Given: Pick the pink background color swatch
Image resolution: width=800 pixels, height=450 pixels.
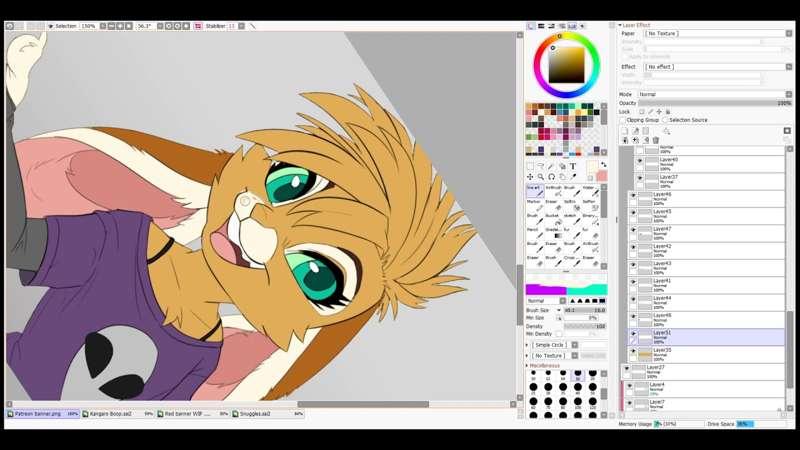Looking at the screenshot, I should coord(602,176).
